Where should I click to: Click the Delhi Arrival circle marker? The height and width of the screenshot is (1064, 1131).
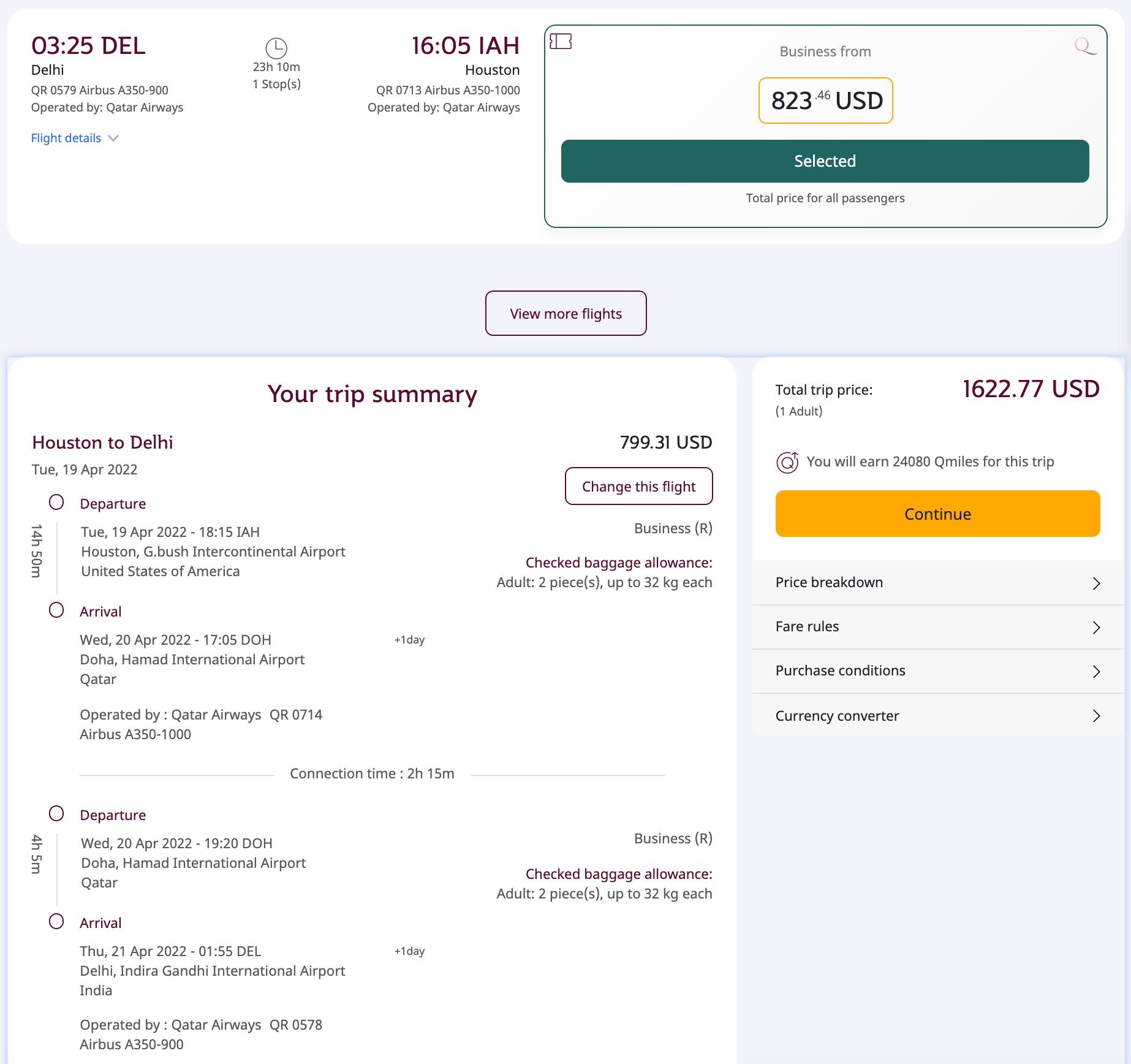click(56, 922)
